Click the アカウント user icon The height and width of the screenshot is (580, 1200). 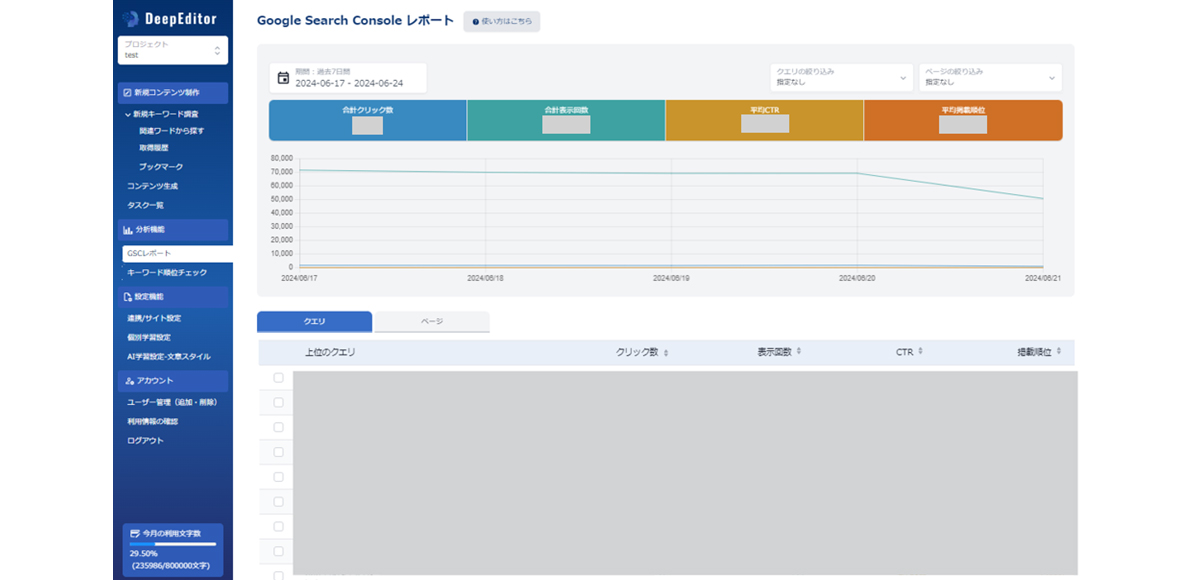click(129, 381)
